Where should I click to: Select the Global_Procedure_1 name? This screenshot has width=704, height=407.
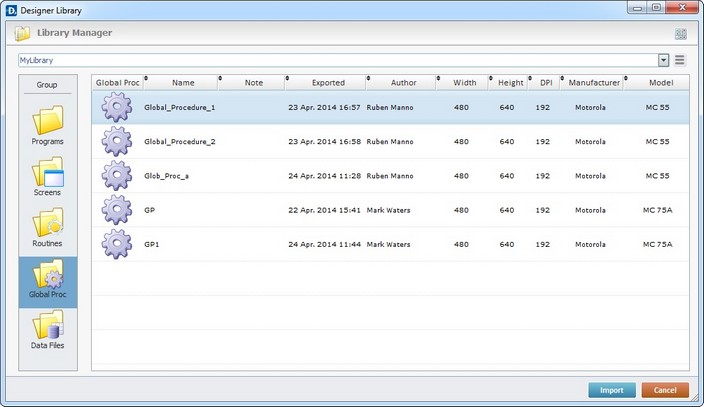[x=180, y=107]
